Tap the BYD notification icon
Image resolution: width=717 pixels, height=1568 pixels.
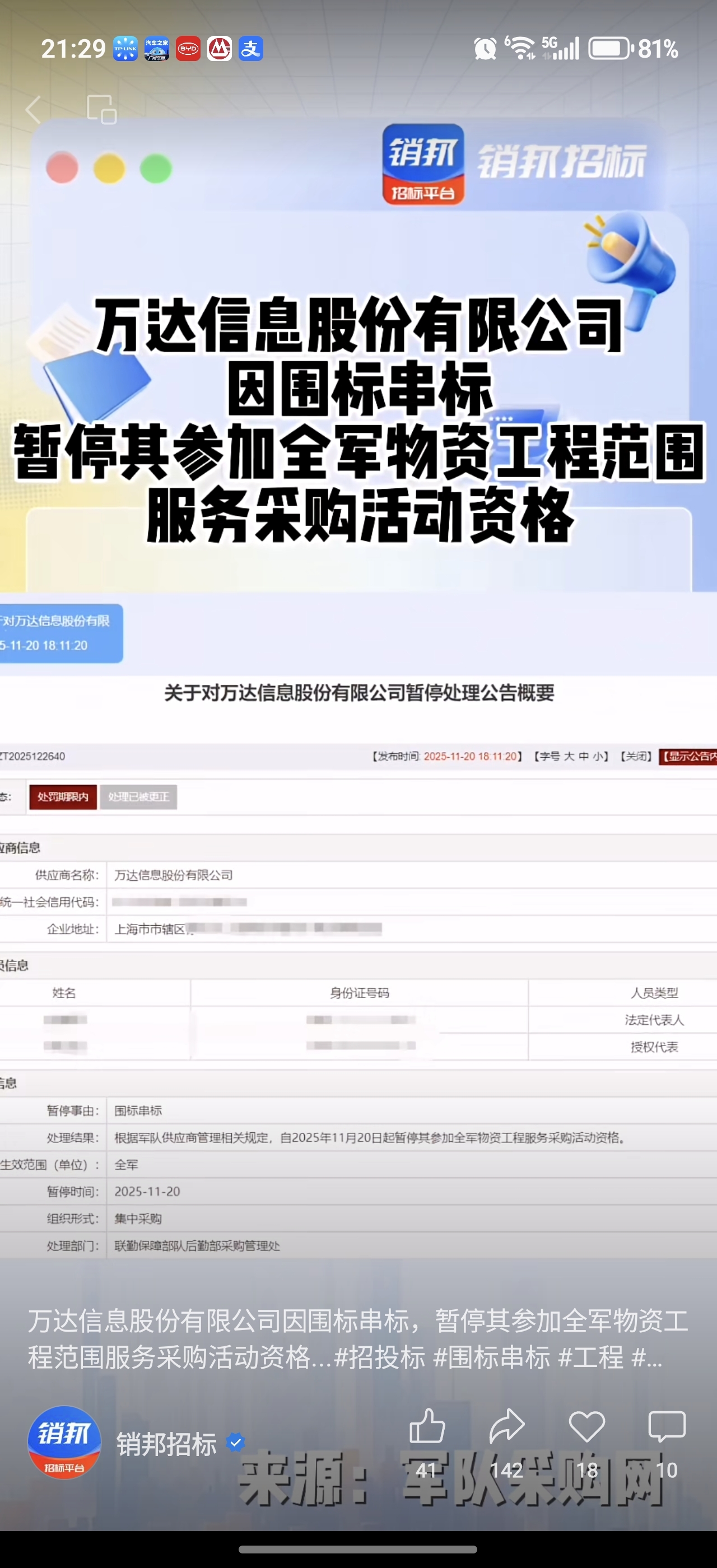coord(188,49)
